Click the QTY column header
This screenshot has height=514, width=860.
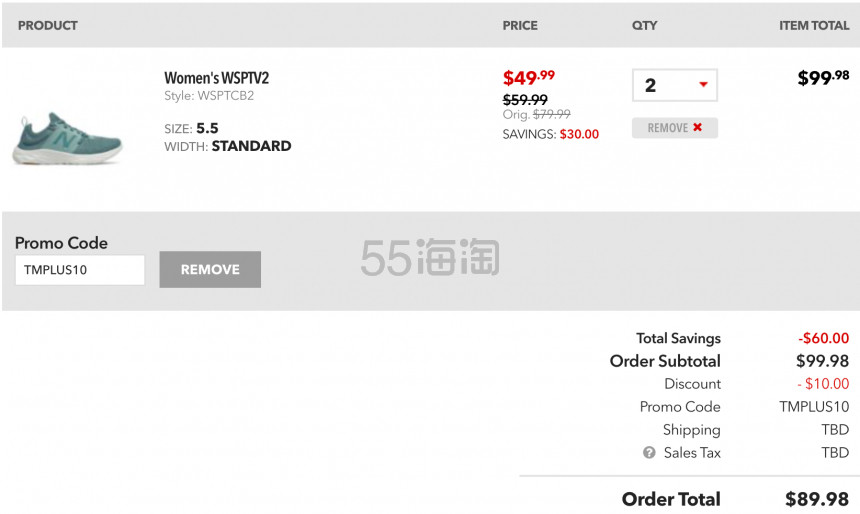644,25
